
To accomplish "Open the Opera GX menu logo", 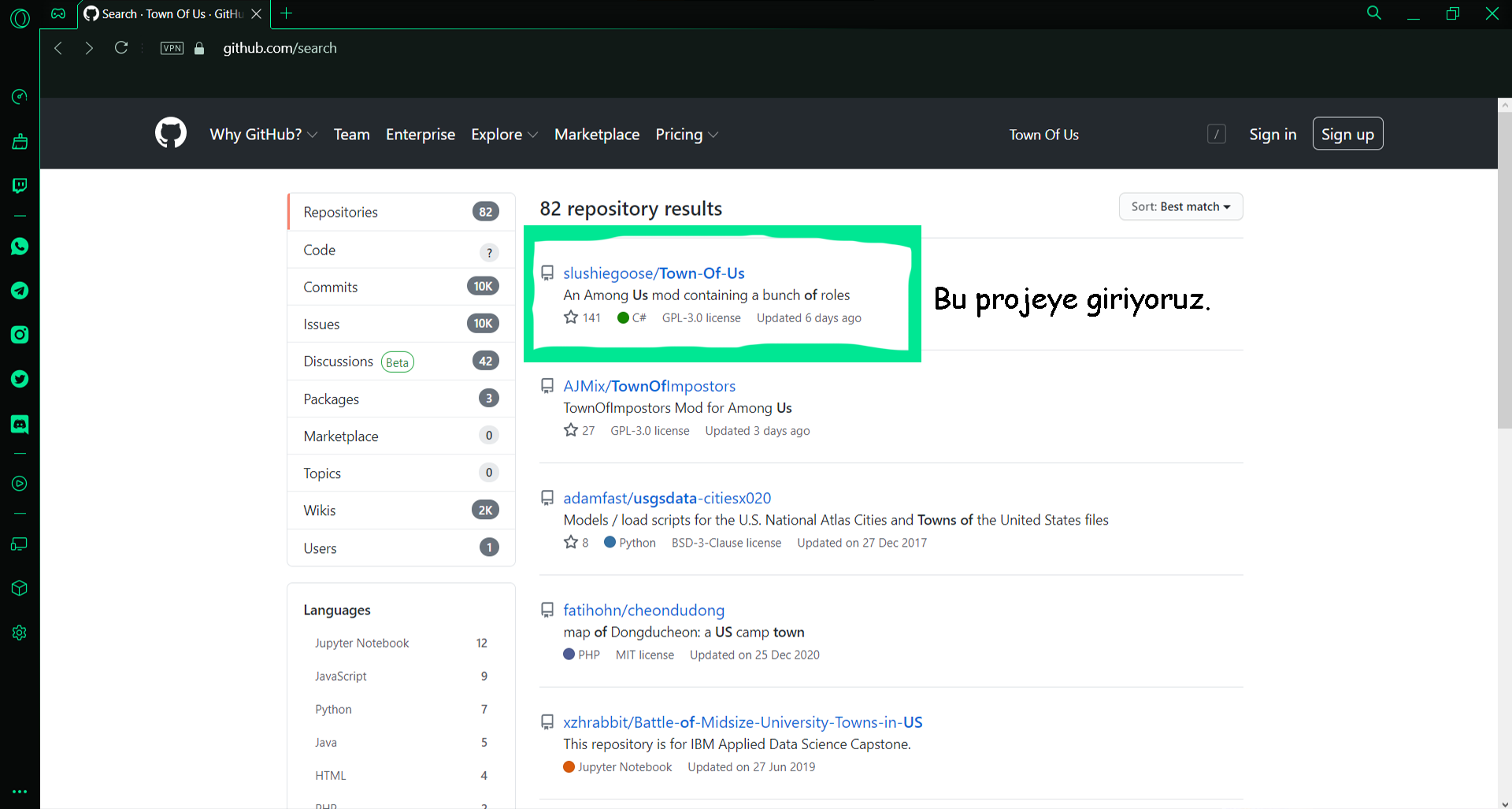I will [20, 17].
